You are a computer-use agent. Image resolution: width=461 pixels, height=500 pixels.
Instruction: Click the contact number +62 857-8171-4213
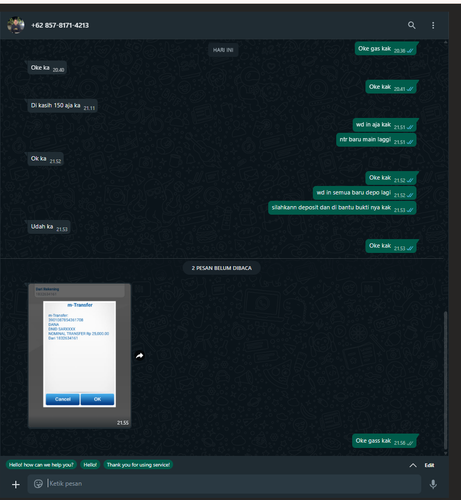[x=60, y=25]
